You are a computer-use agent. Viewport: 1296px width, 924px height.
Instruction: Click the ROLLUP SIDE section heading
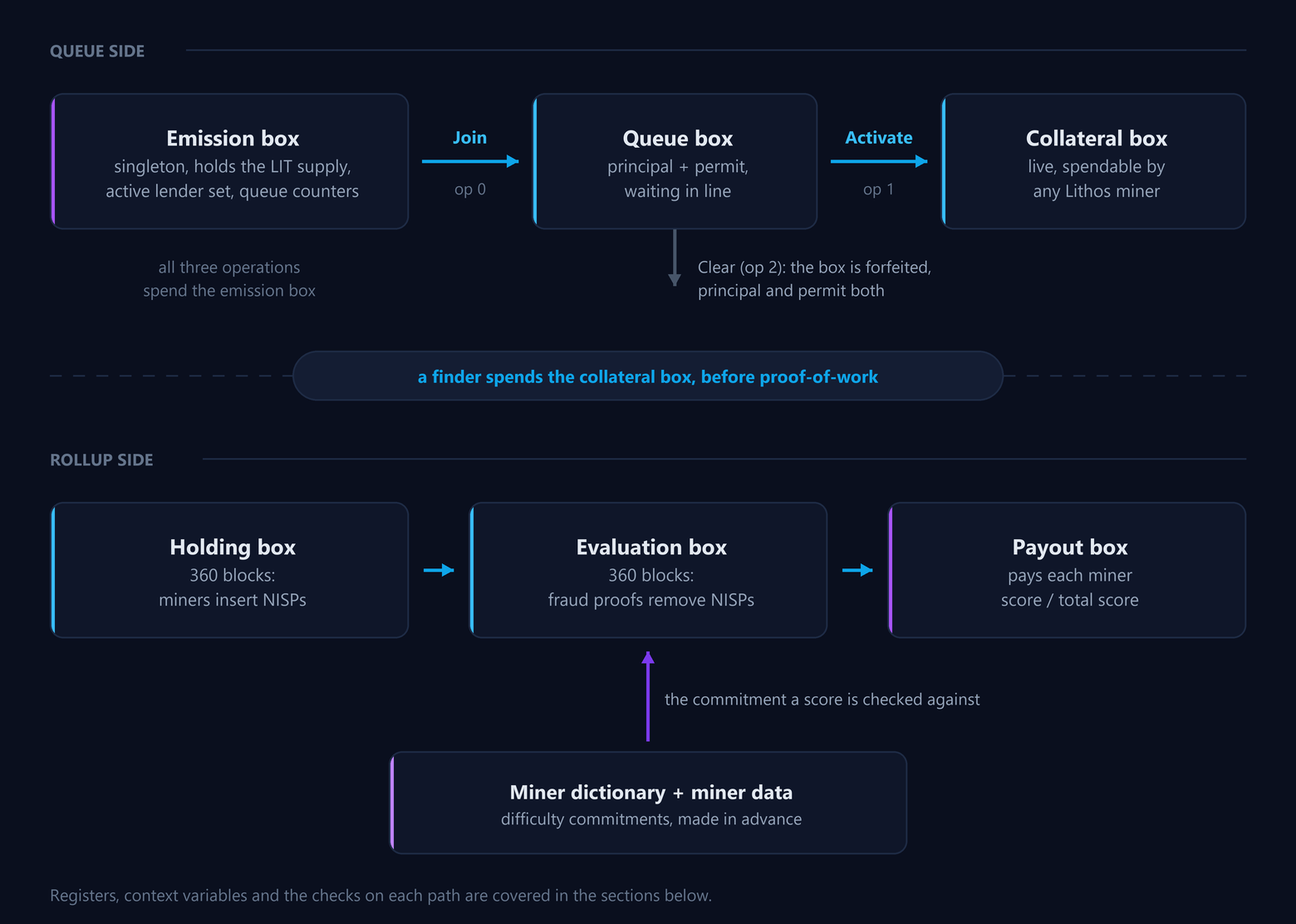101,460
